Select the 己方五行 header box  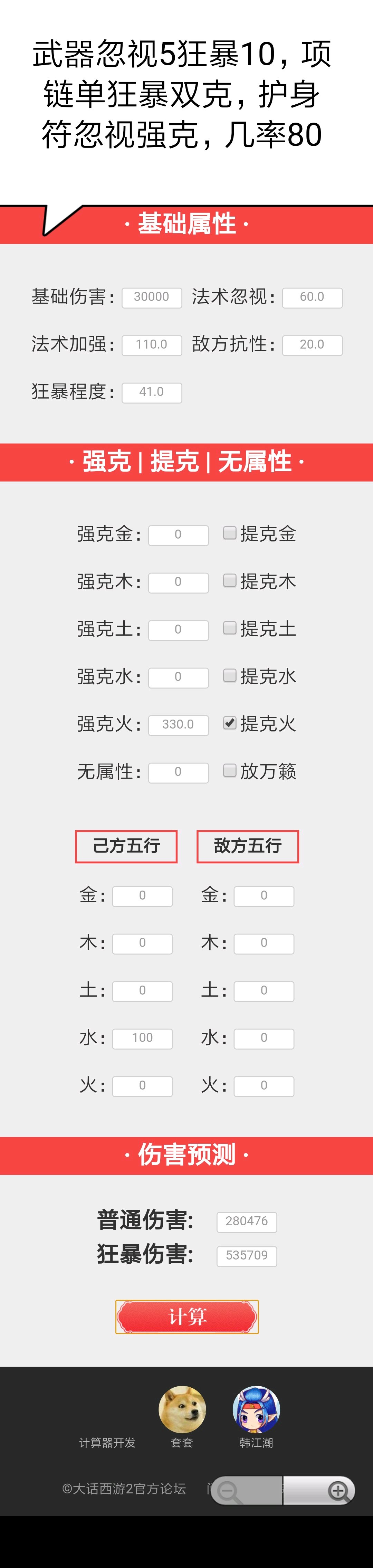pyautogui.click(x=126, y=846)
